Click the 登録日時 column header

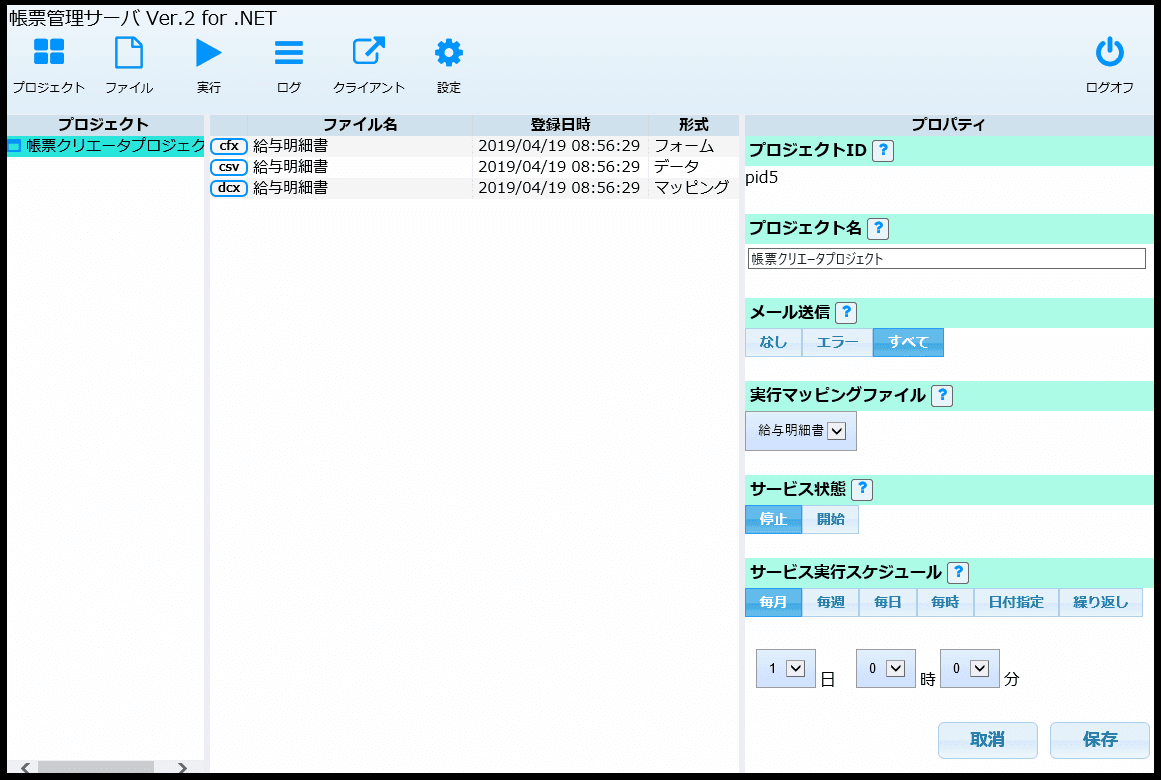click(x=561, y=124)
